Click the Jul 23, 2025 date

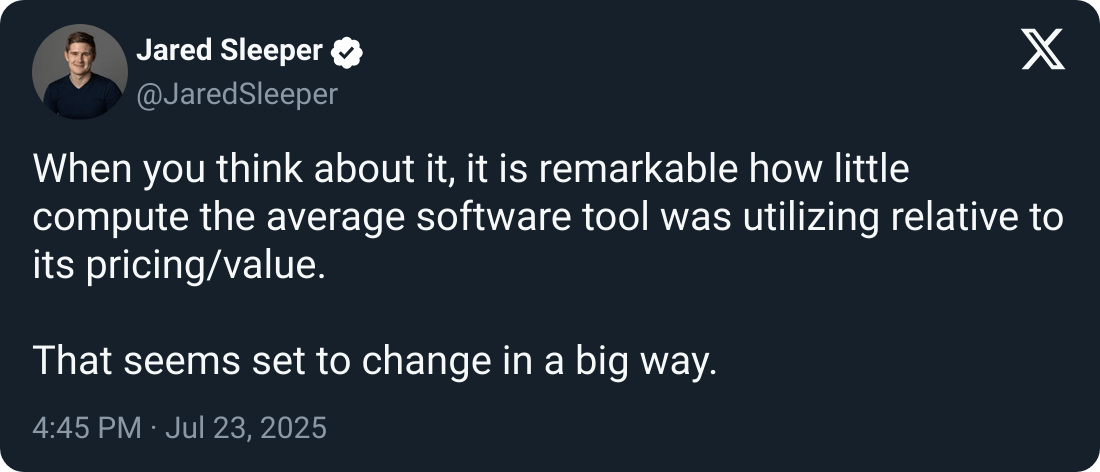[x=246, y=428]
